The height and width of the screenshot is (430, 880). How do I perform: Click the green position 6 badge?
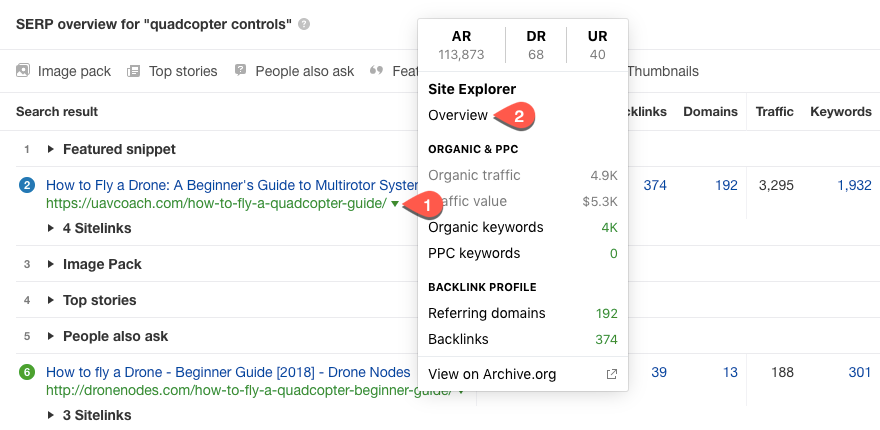pos(27,372)
